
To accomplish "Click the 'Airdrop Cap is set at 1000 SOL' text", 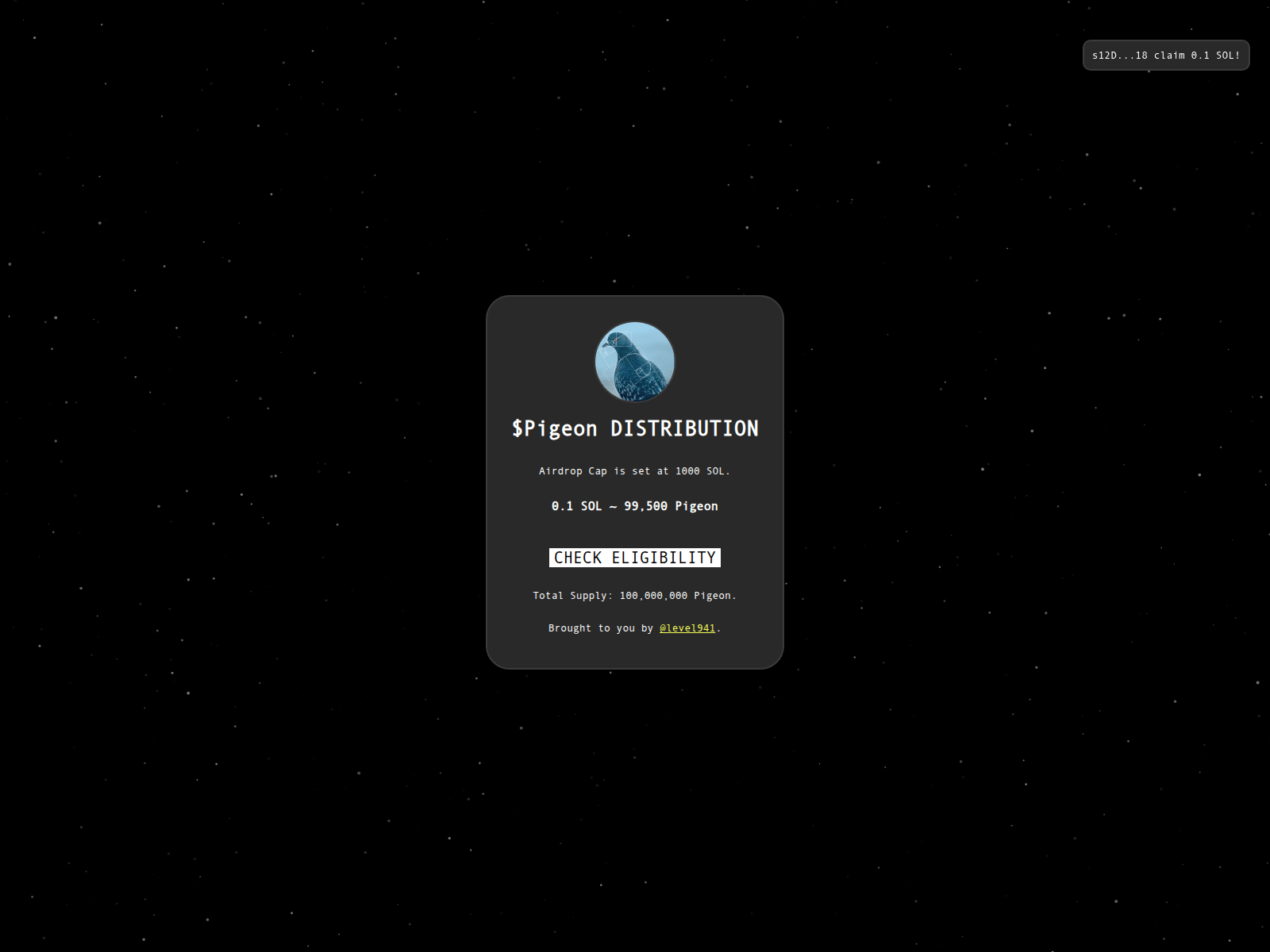I will [634, 470].
